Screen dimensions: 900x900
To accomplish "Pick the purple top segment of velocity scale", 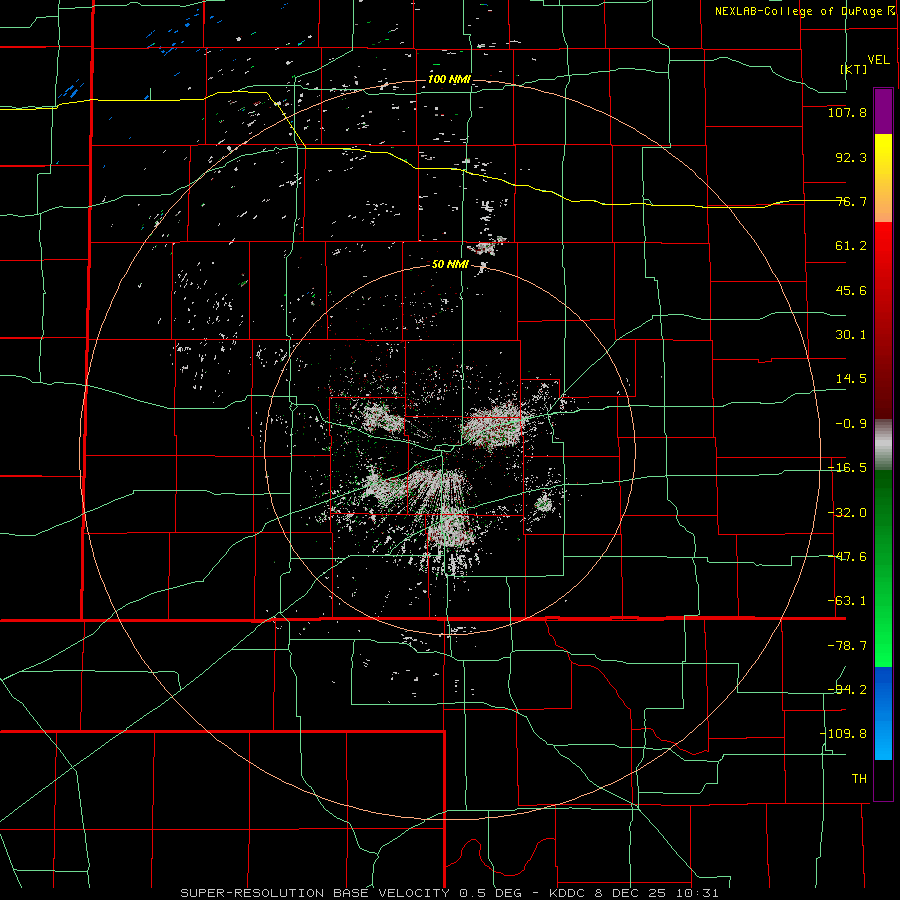I will coord(883,111).
